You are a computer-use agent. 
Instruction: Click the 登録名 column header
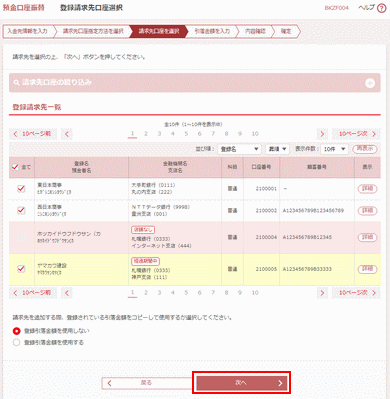tap(81, 167)
